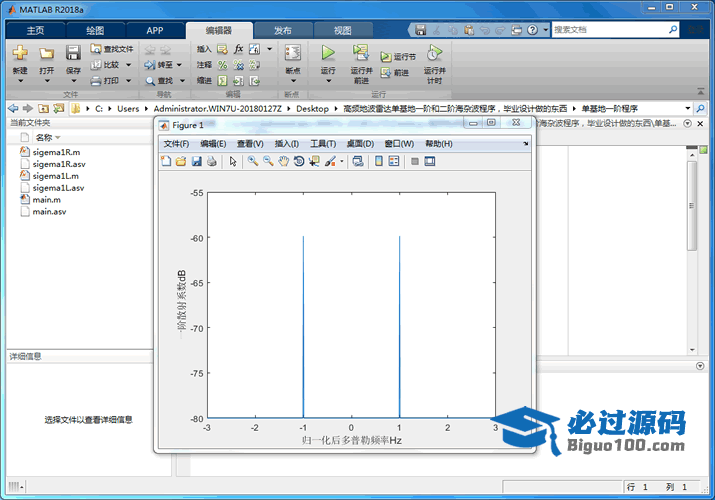Toggle Edit Plot arrow tool in Figure 1
The width and height of the screenshot is (715, 500).
tap(233, 161)
